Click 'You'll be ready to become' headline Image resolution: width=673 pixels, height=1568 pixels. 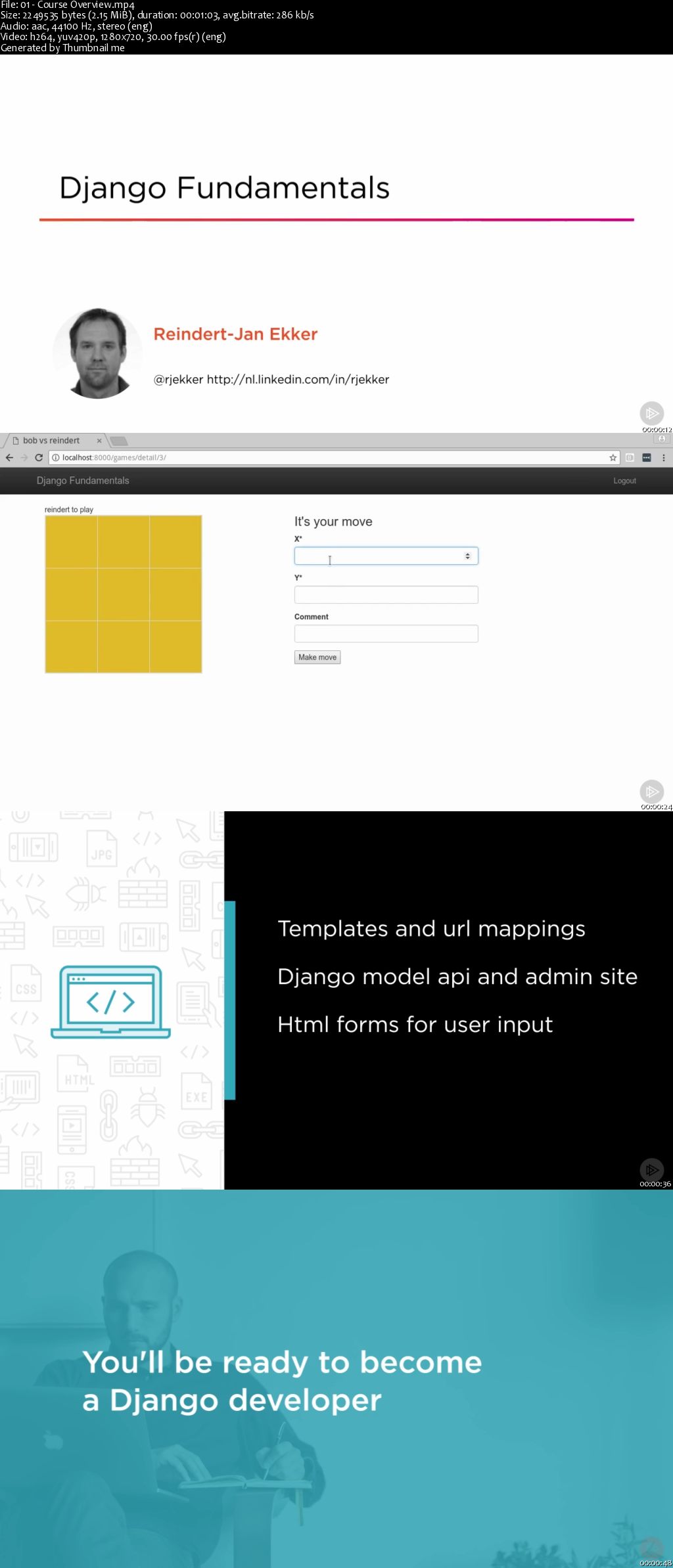point(283,1362)
